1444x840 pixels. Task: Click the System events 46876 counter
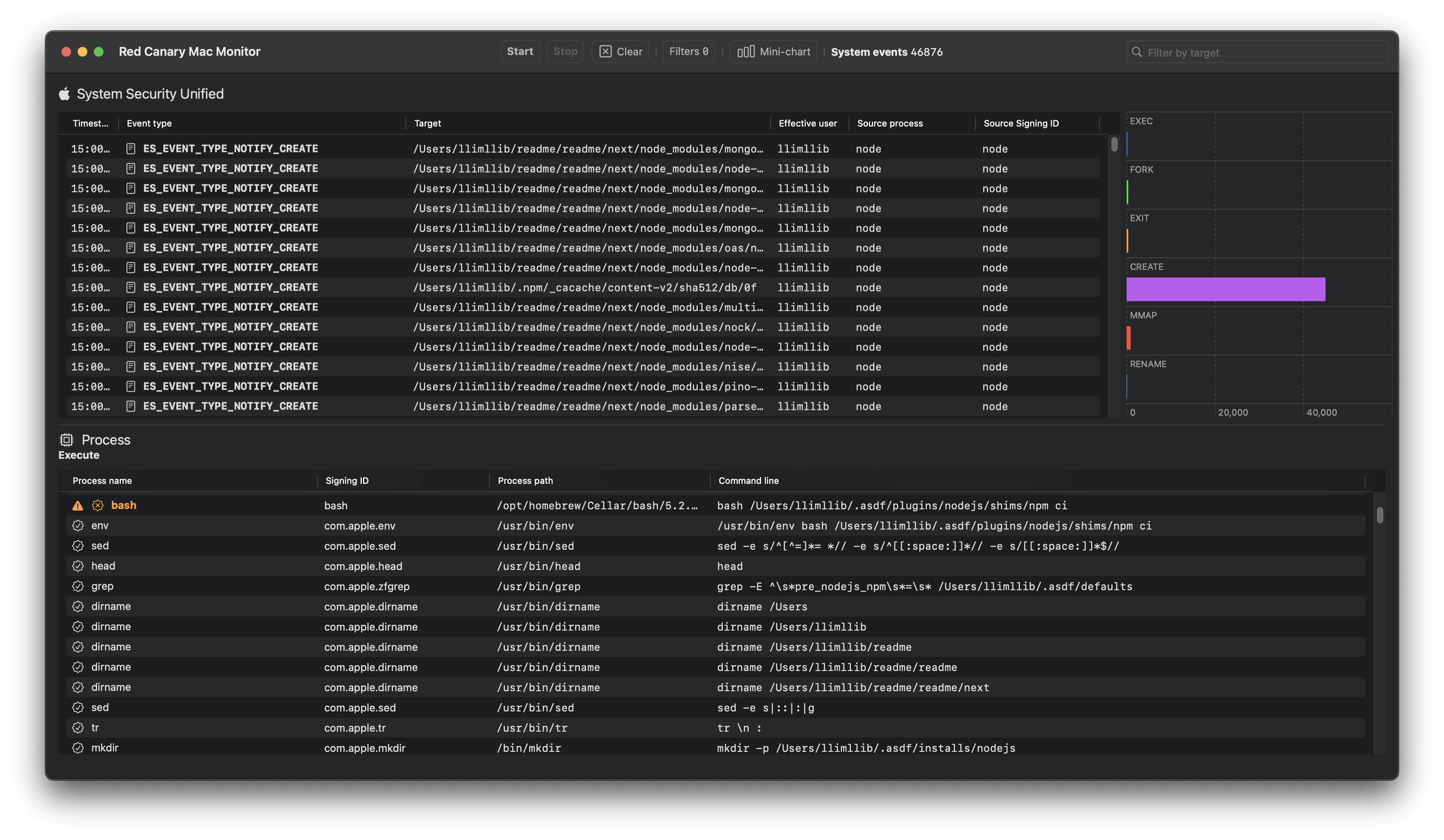pos(887,52)
